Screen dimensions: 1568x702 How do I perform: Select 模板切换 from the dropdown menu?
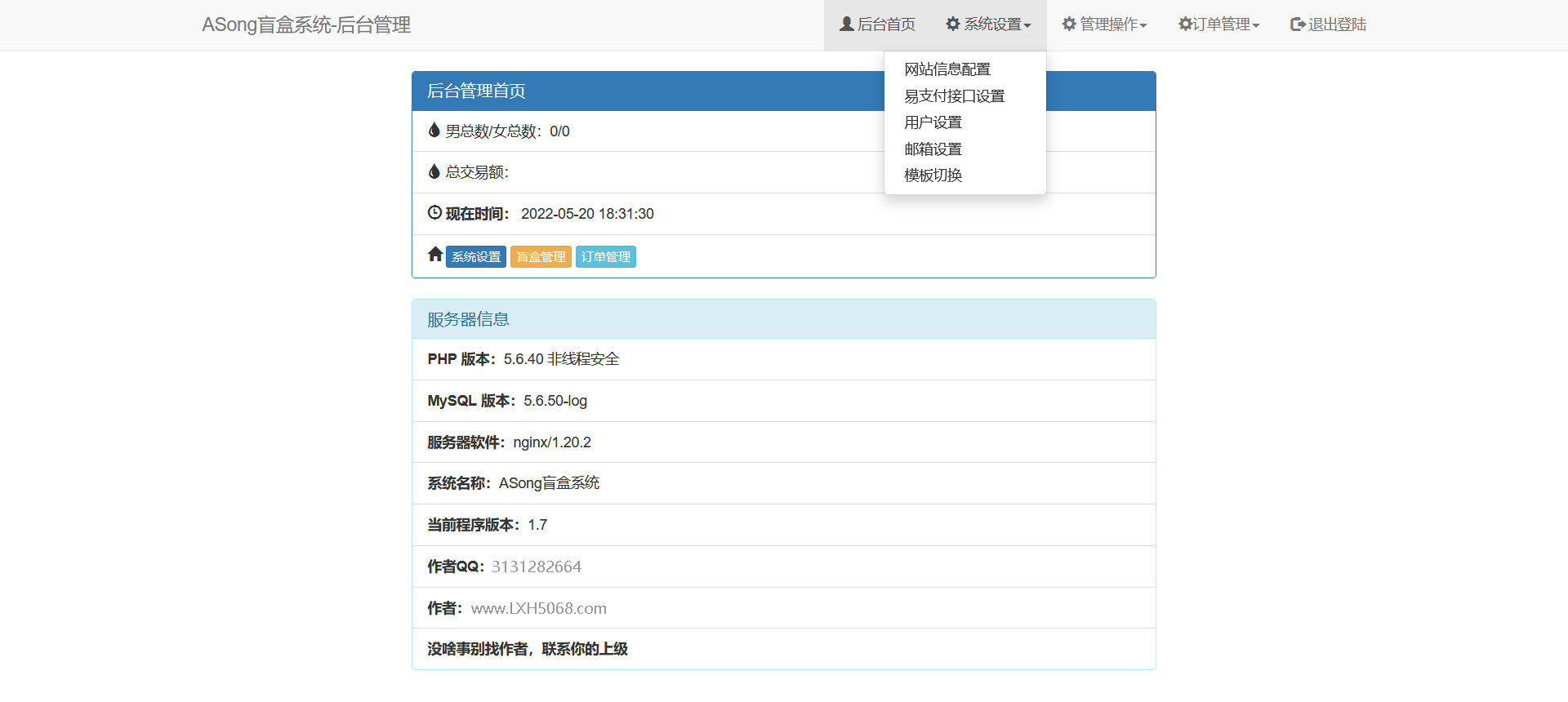964,175
